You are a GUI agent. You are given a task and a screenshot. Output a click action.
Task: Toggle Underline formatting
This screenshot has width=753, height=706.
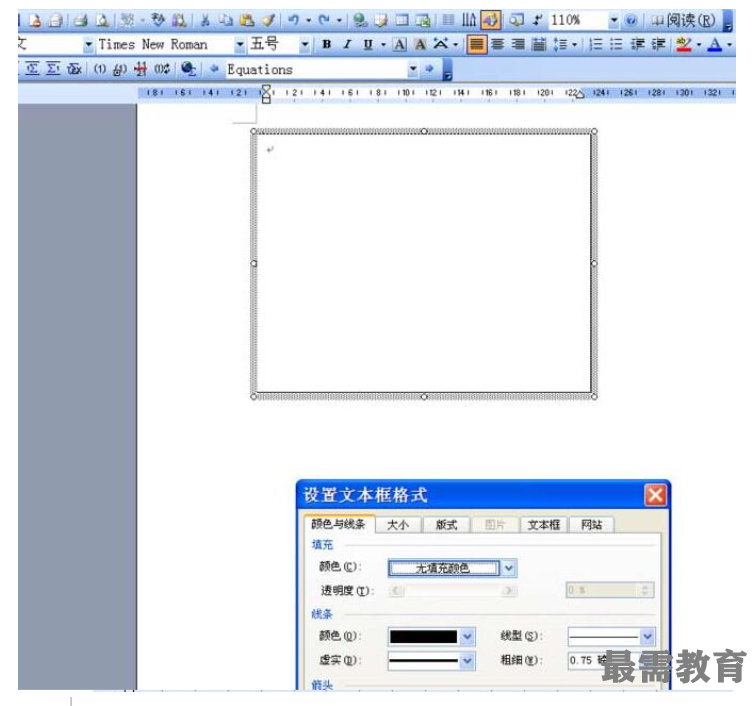pos(368,45)
